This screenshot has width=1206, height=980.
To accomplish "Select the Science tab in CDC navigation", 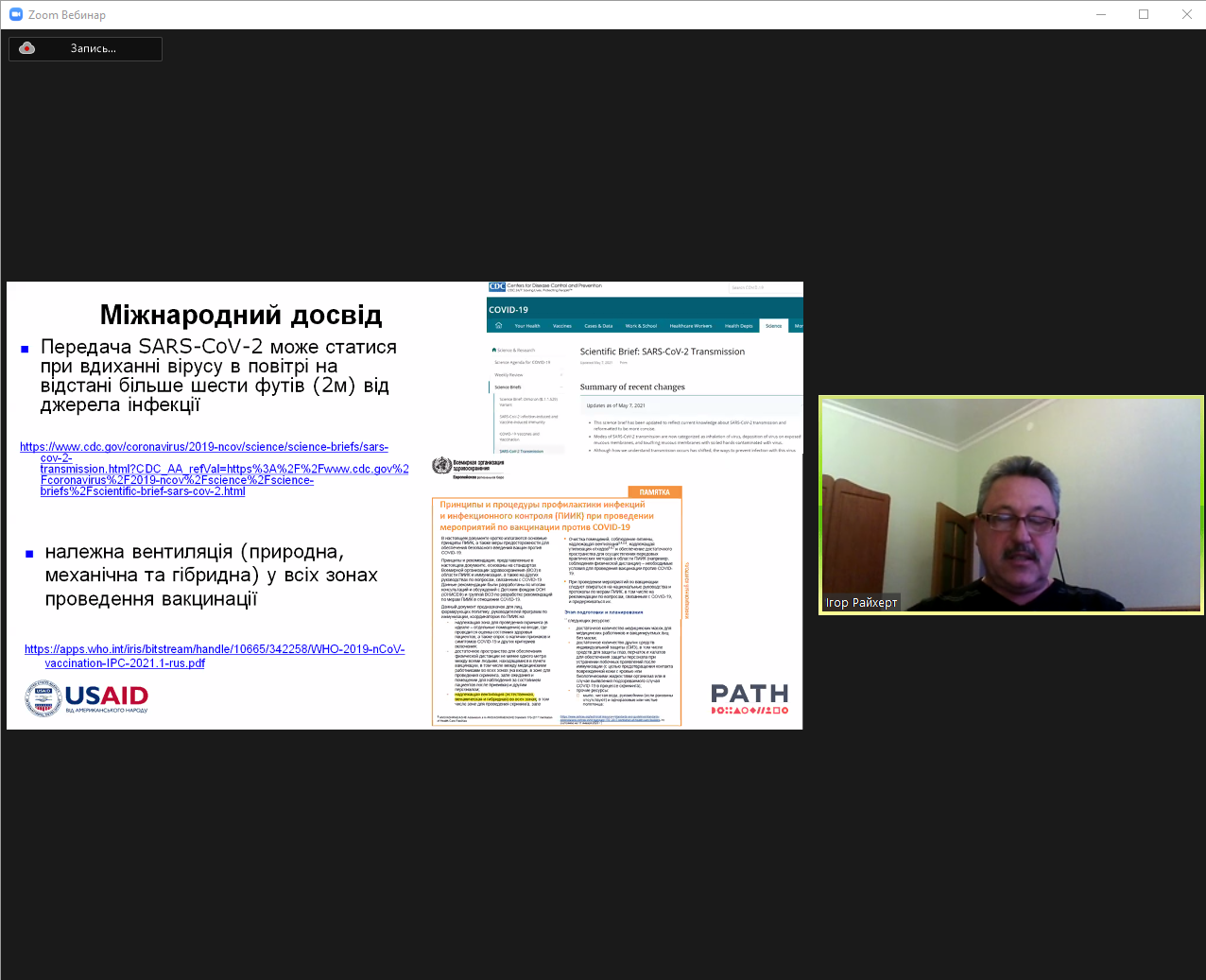I will tap(773, 326).
